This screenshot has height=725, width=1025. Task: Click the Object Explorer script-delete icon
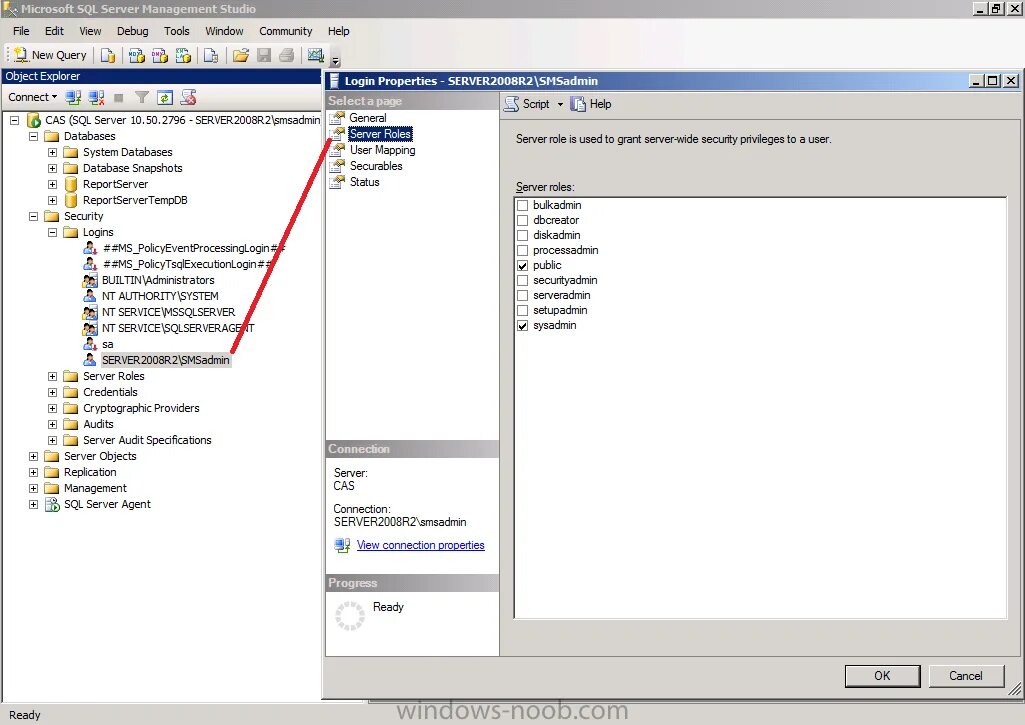point(188,97)
